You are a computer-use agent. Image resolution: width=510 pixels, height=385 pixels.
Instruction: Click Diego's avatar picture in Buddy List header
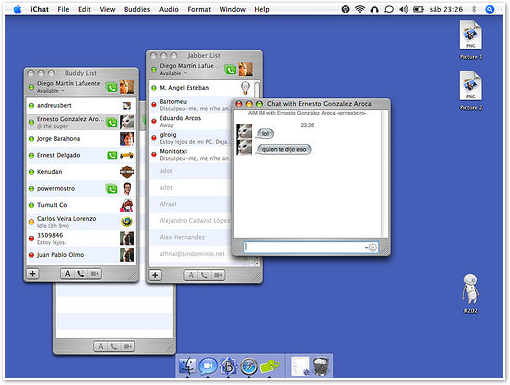pos(127,87)
